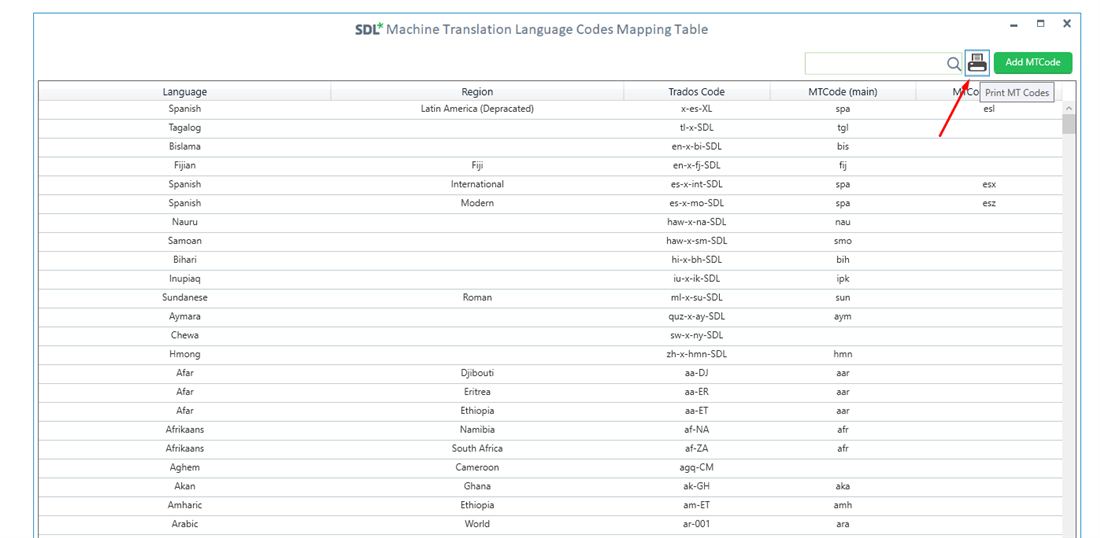Select the 'en-x-fj-SDL' code cell
1100x538 pixels.
(697, 166)
